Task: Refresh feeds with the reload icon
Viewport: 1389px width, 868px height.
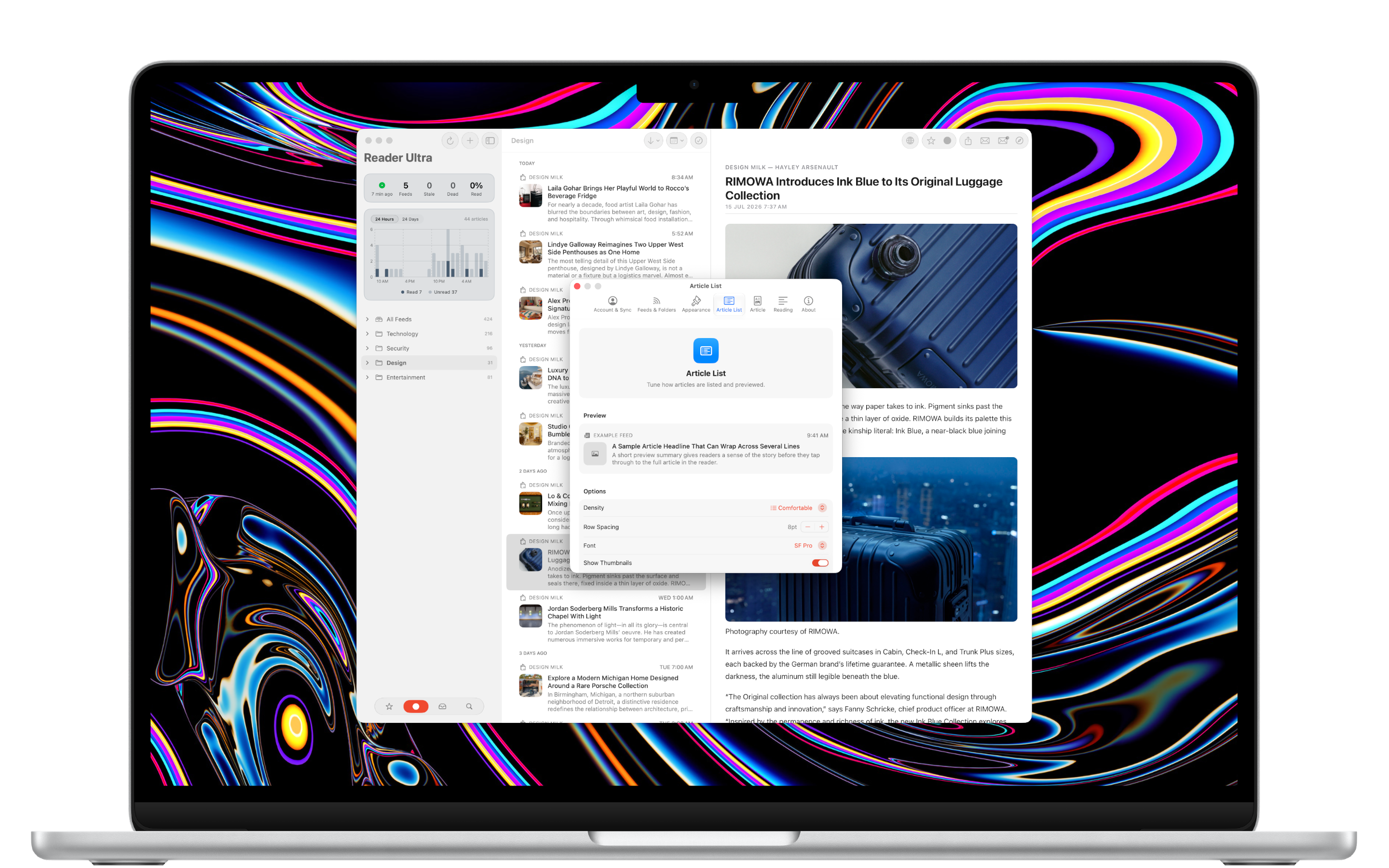Action: (x=450, y=141)
